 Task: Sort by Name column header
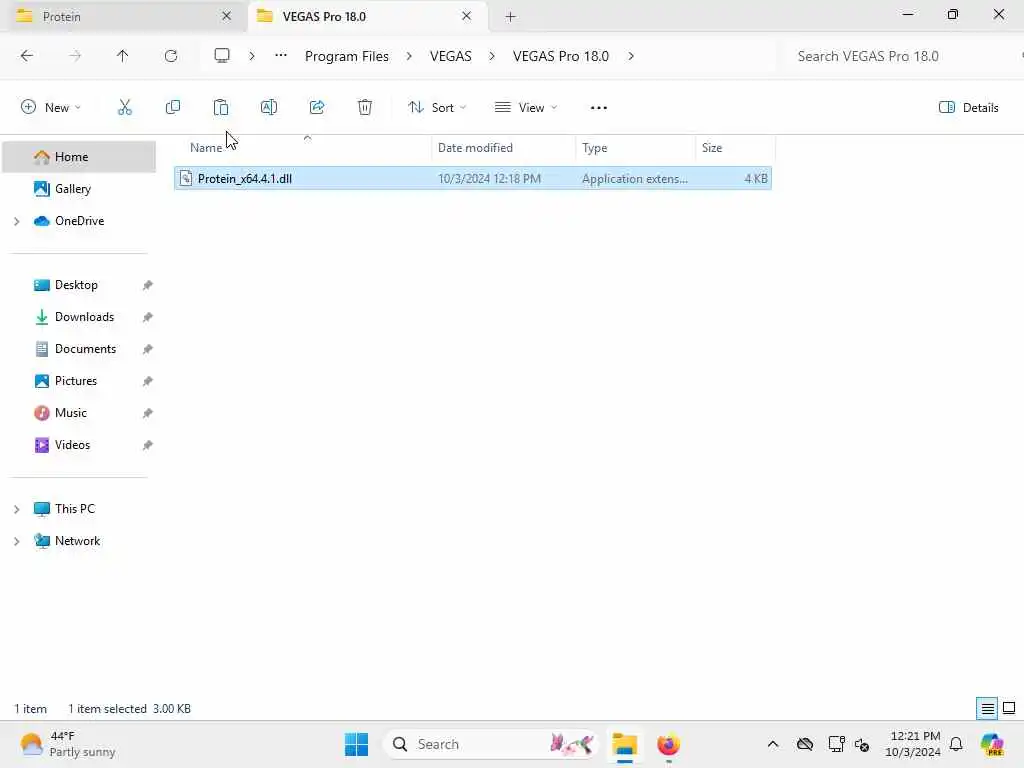click(x=303, y=148)
